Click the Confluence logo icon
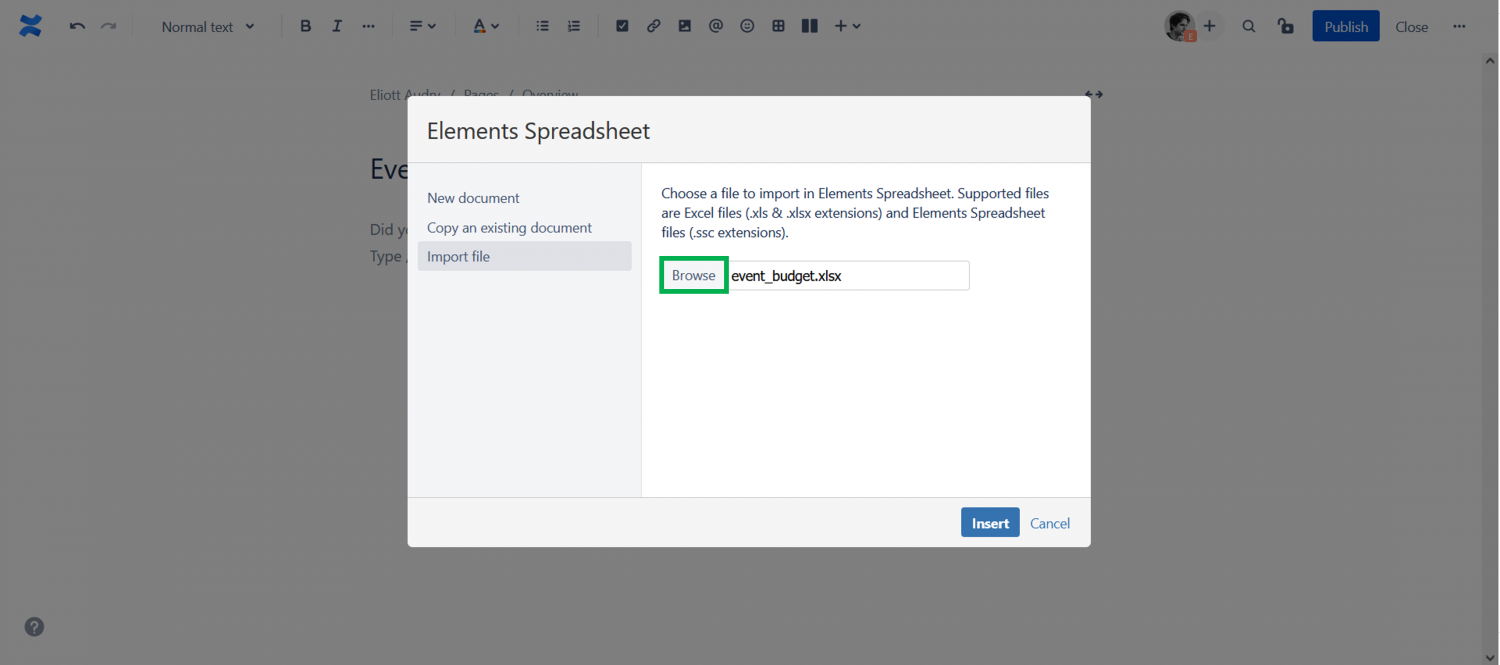Screen dimensions: 1500x665 30,27
